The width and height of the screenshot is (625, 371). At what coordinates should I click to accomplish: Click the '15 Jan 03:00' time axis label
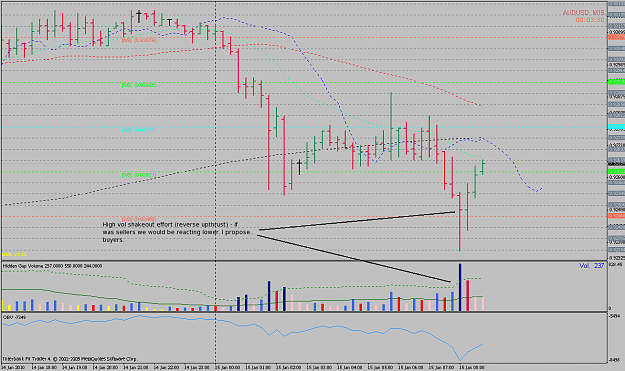(x=319, y=367)
